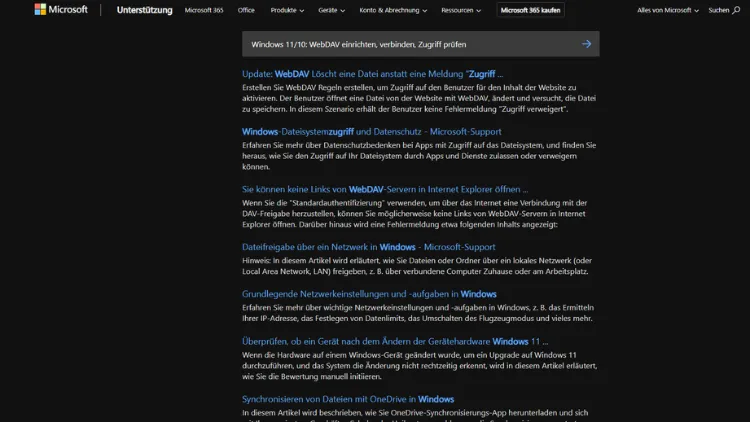This screenshot has width=750, height=422.
Task: Go to Office menu item
Action: pyautogui.click(x=246, y=10)
